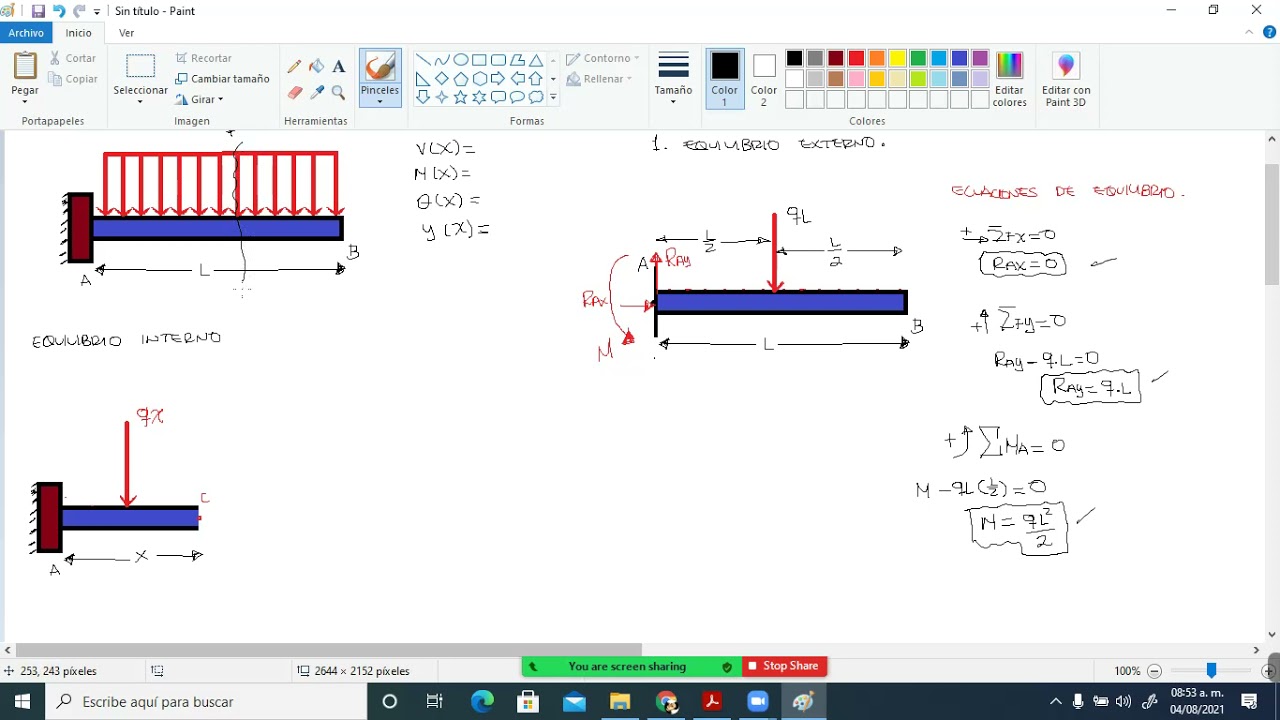Click the Windows search box
The height and width of the screenshot is (720, 1280).
click(207, 702)
